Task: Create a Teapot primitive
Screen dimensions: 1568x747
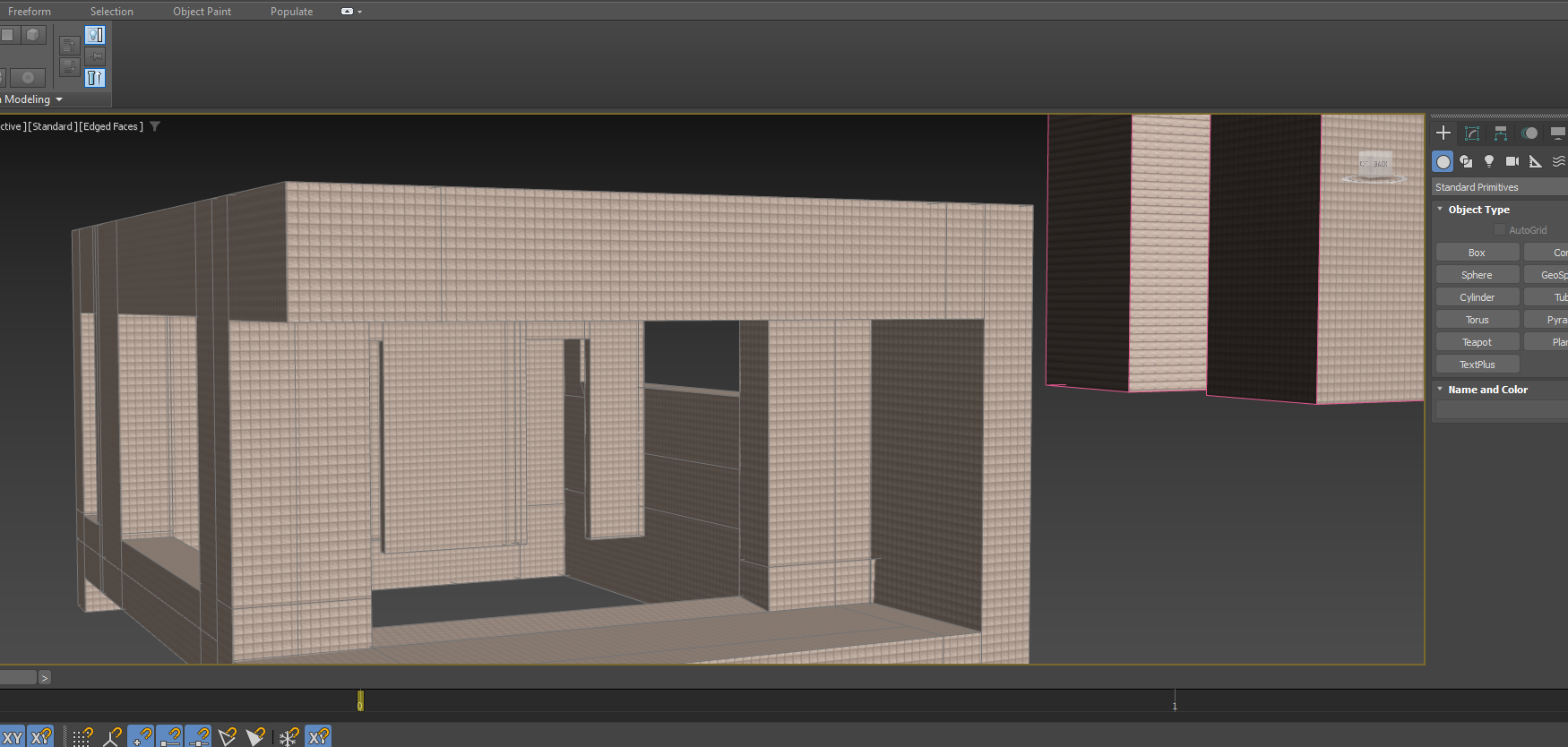Action: point(1478,342)
